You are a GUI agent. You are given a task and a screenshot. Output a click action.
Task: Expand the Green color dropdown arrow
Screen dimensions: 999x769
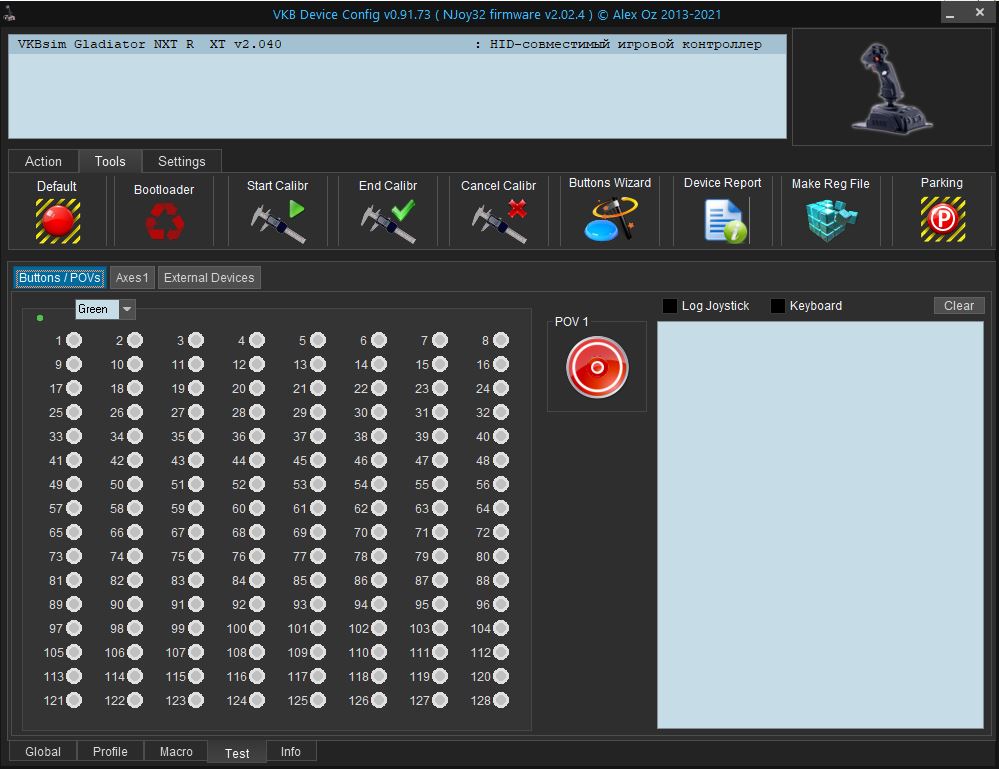coord(127,310)
